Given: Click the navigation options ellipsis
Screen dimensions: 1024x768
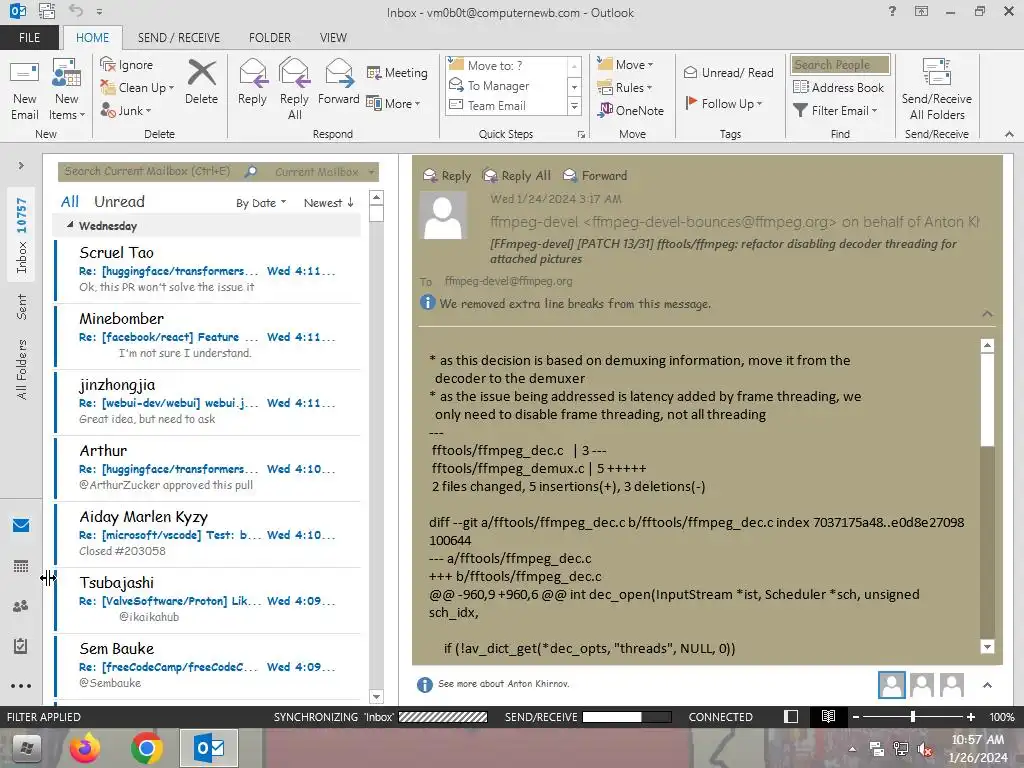Looking at the screenshot, I should (21, 686).
